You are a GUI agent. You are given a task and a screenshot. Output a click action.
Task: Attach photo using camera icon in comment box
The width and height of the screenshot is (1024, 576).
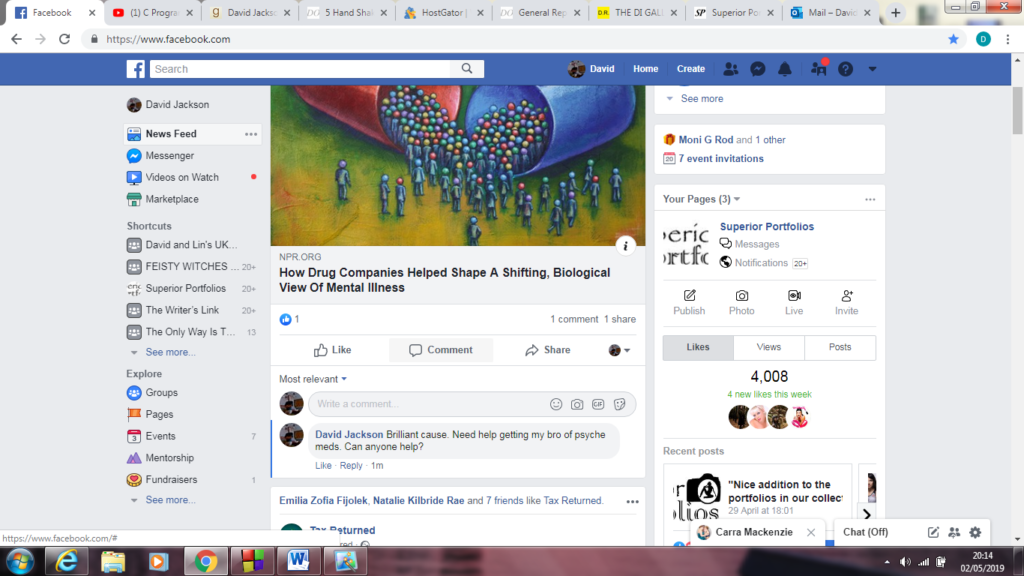pos(577,404)
